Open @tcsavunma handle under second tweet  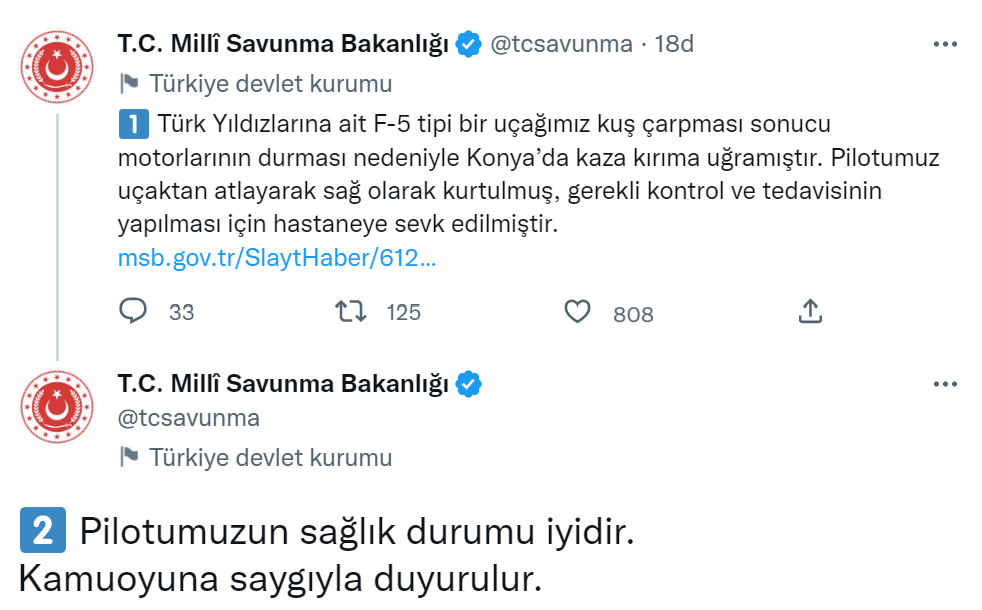tap(189, 418)
